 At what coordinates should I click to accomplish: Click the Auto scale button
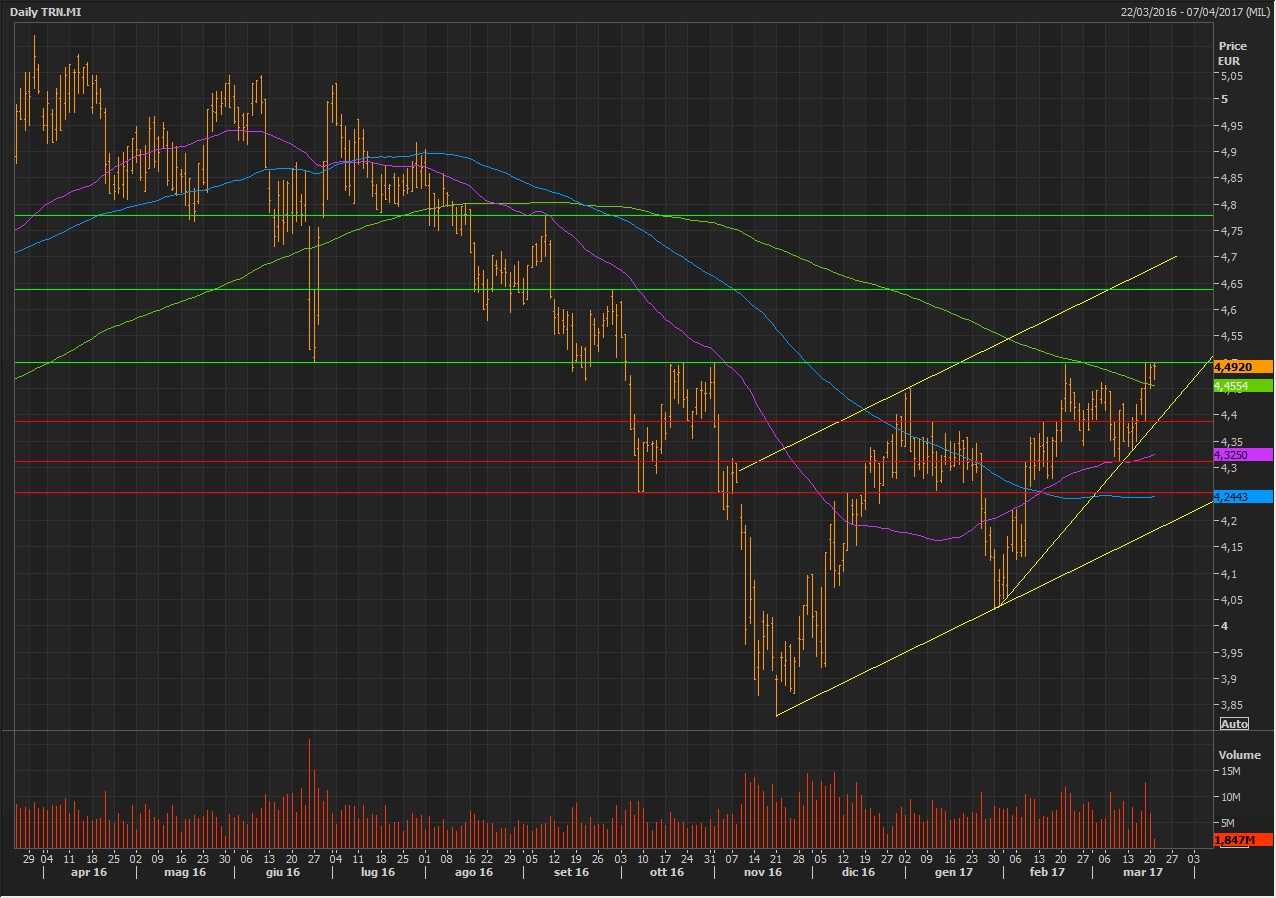coord(1234,723)
